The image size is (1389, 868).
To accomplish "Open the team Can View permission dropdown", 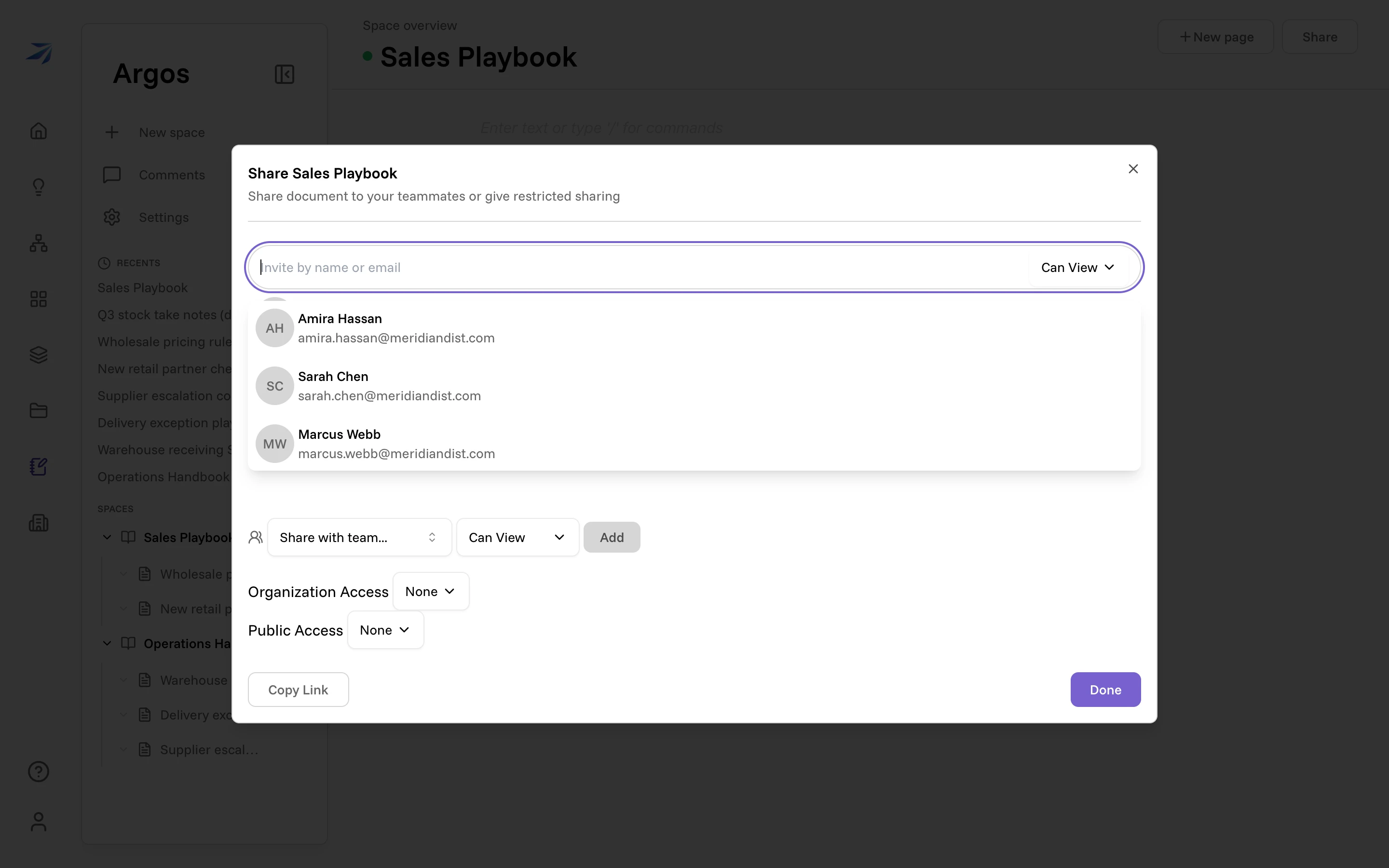I will pyautogui.click(x=517, y=537).
